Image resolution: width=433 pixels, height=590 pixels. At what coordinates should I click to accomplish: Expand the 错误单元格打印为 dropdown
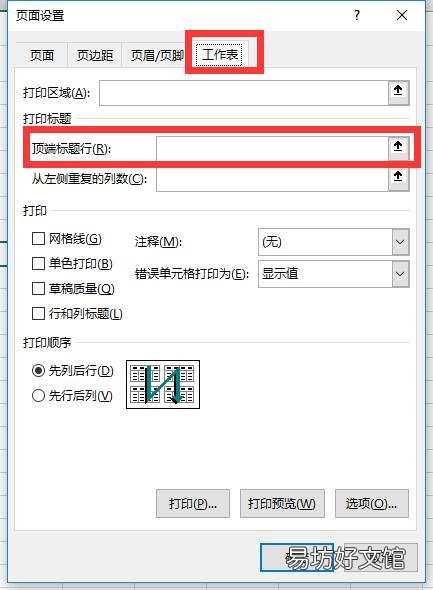coord(400,274)
